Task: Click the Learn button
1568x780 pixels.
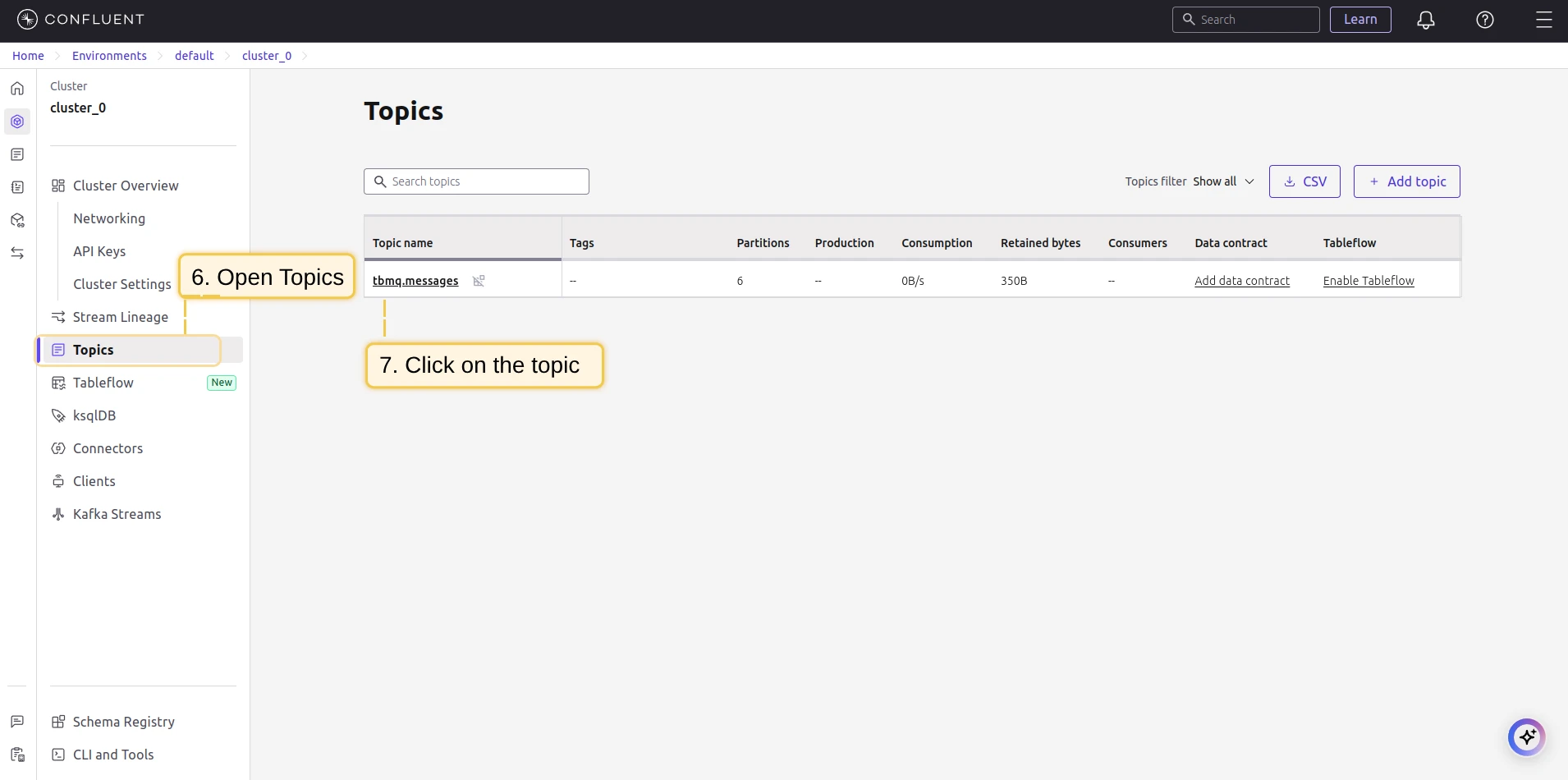Action: pos(1360,20)
